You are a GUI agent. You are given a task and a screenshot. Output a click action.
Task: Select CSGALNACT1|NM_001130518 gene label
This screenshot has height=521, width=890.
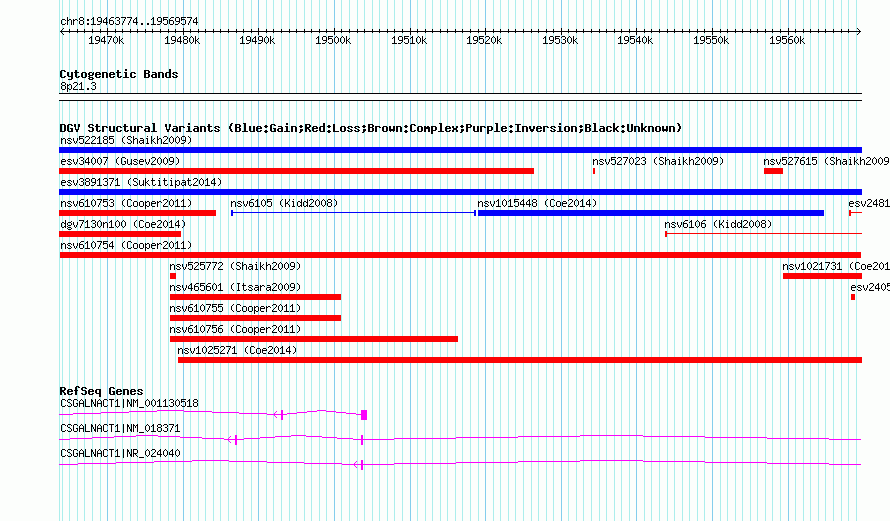[129, 404]
